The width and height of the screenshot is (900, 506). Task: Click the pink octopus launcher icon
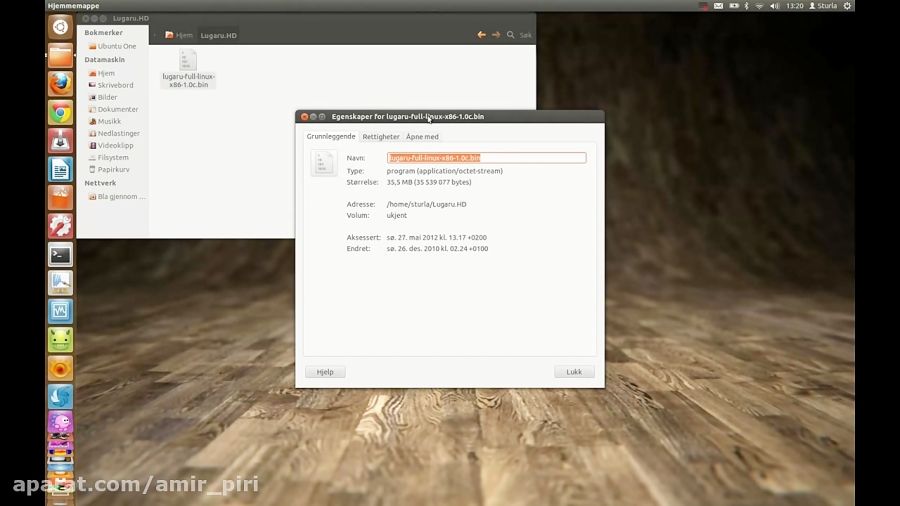click(x=60, y=423)
